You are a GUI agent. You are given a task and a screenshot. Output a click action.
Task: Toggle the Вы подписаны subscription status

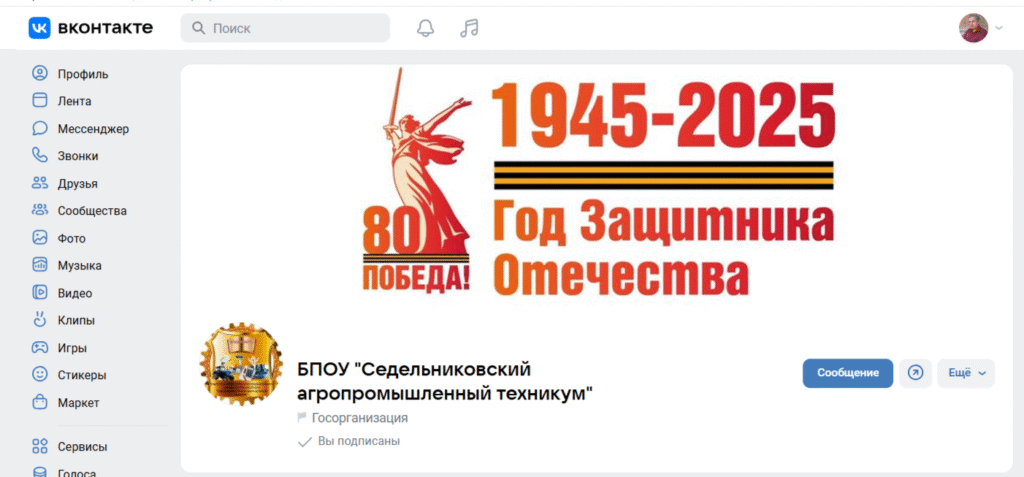coord(349,442)
